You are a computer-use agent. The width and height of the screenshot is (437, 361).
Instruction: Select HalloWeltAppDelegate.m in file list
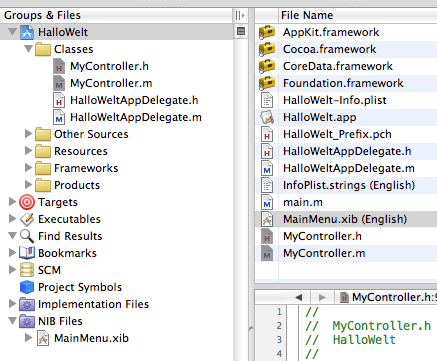(x=346, y=168)
